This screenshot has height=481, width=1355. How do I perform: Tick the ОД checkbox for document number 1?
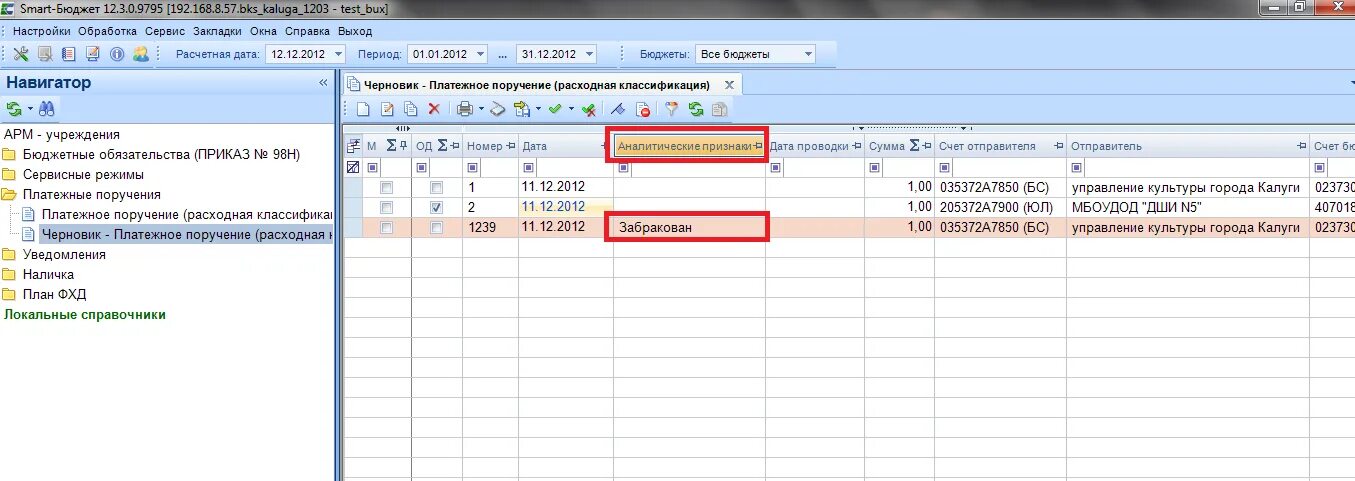coord(436,187)
